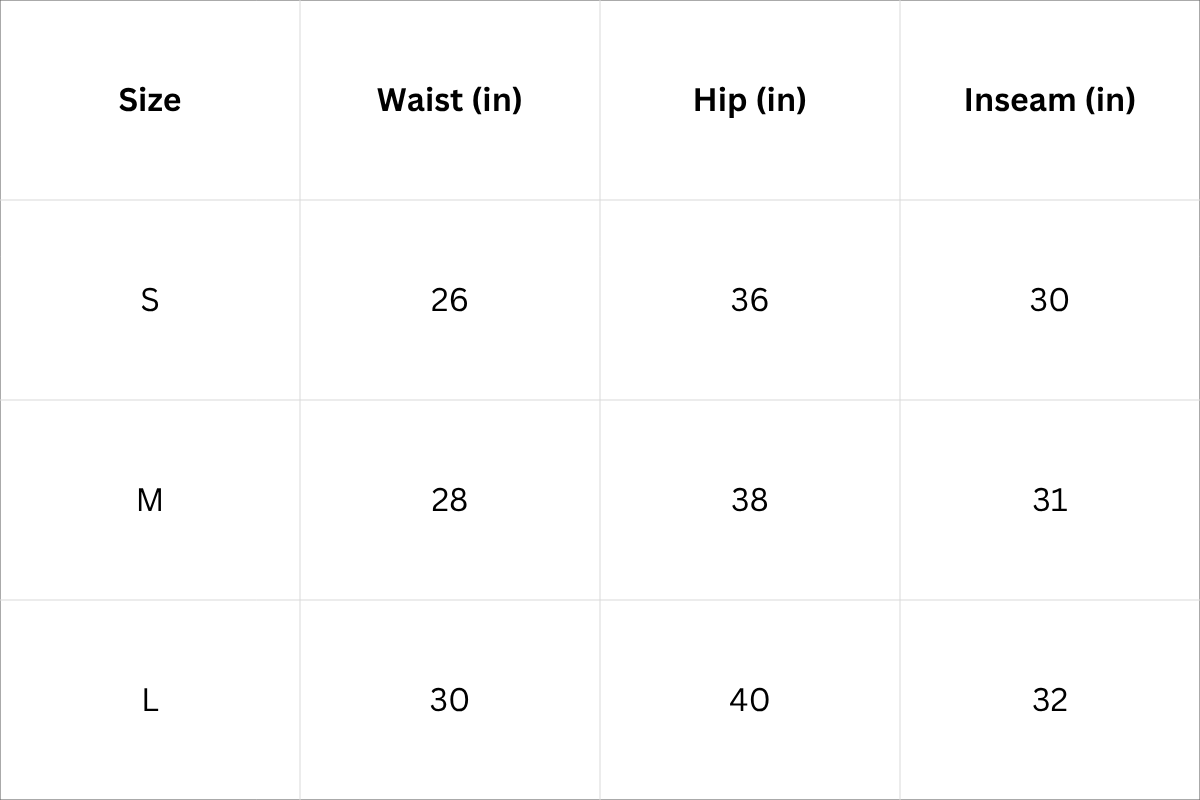Select the S size row label
1200x800 pixels.
pyautogui.click(x=150, y=300)
